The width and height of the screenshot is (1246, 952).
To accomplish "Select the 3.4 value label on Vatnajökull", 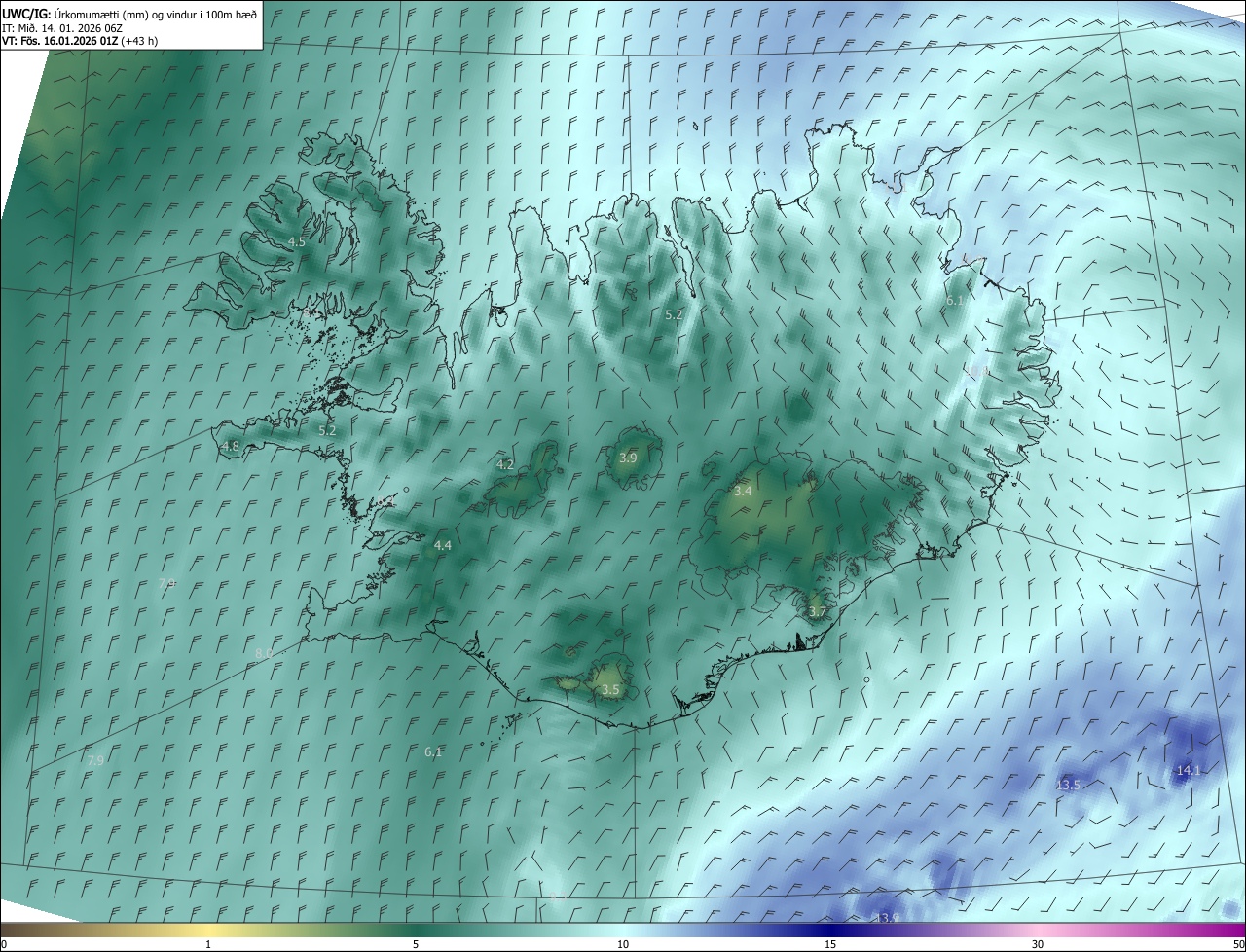I will tap(743, 492).
